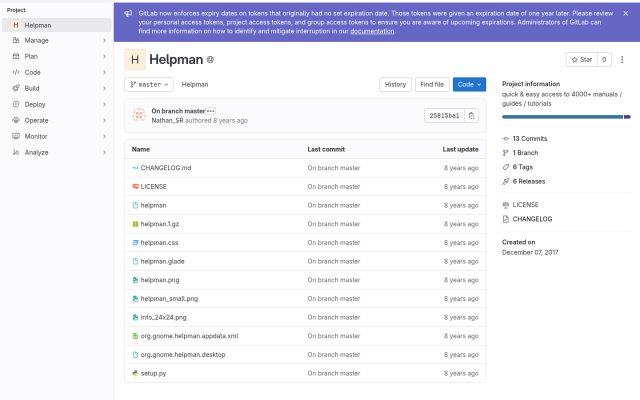
Task: Open the documentation link in banner
Action: [x=372, y=31]
